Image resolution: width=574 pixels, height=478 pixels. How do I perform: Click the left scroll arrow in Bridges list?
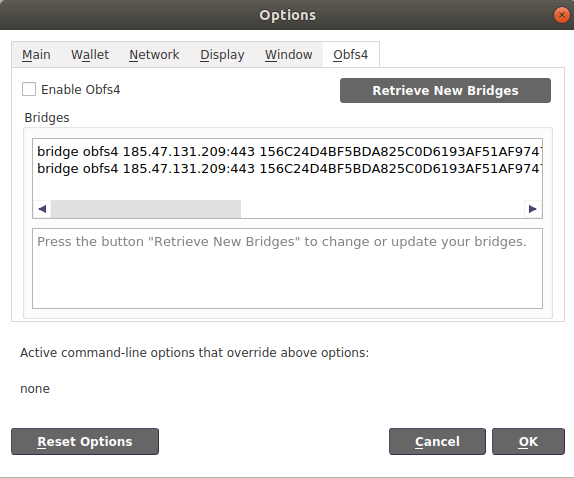42,209
